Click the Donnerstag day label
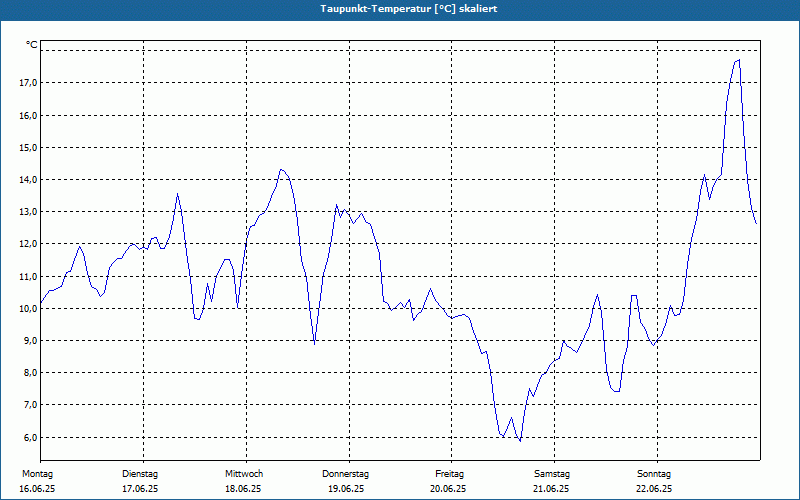 click(x=345, y=474)
